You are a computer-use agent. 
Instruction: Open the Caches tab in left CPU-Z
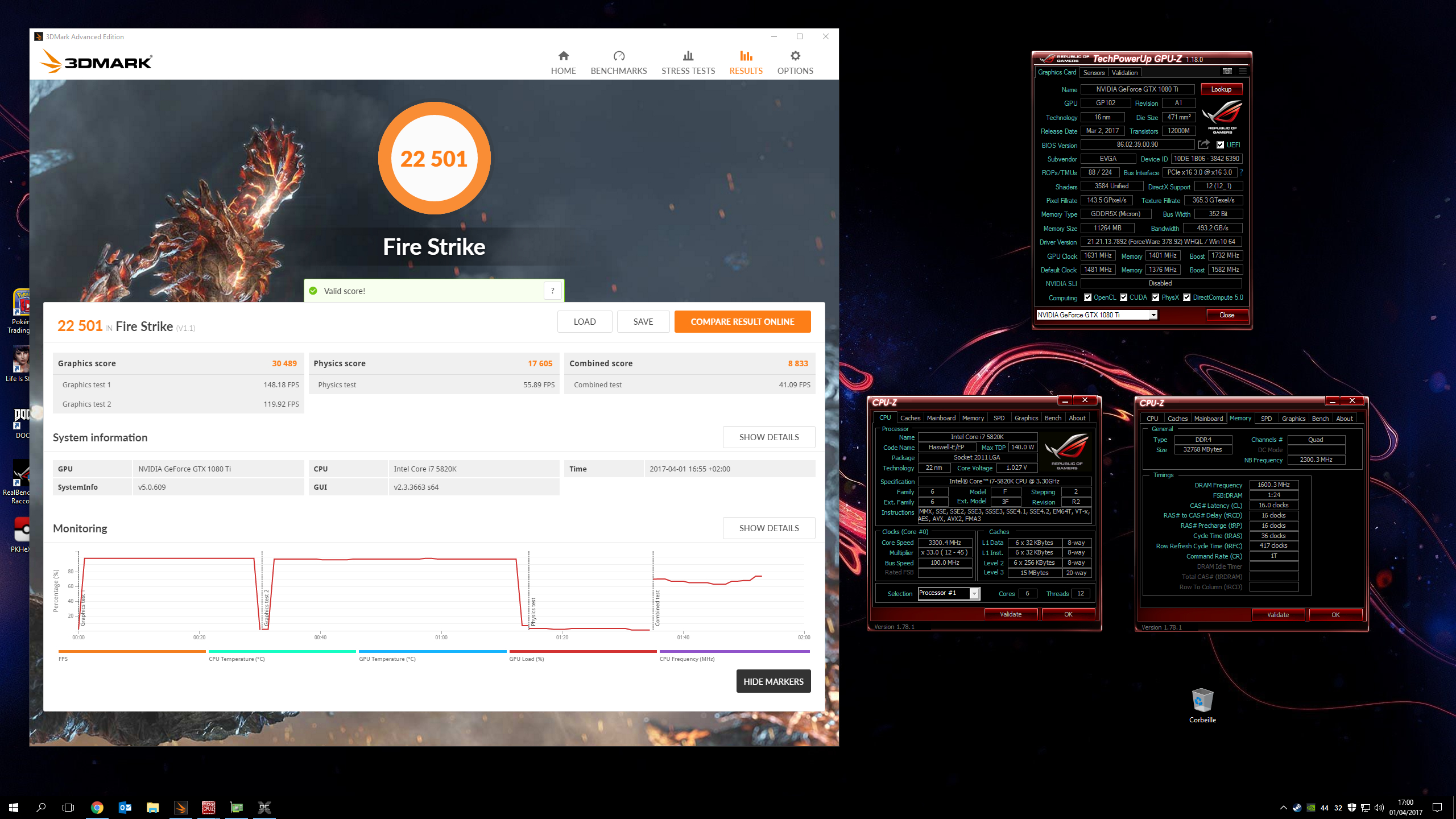(910, 418)
